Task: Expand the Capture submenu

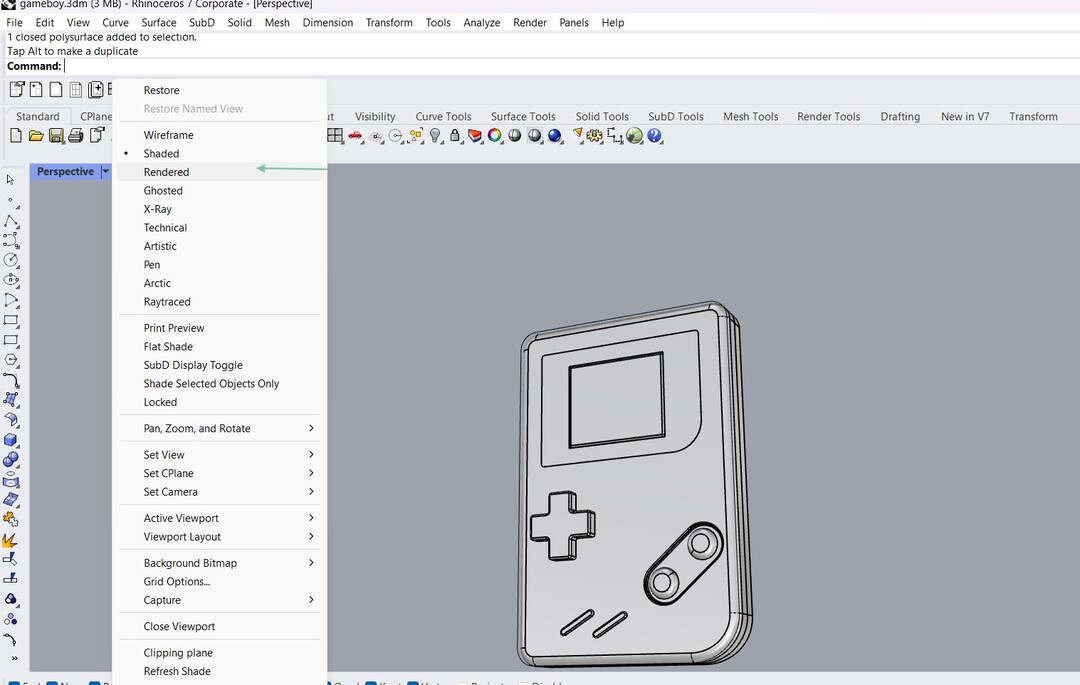Action: 219,600
